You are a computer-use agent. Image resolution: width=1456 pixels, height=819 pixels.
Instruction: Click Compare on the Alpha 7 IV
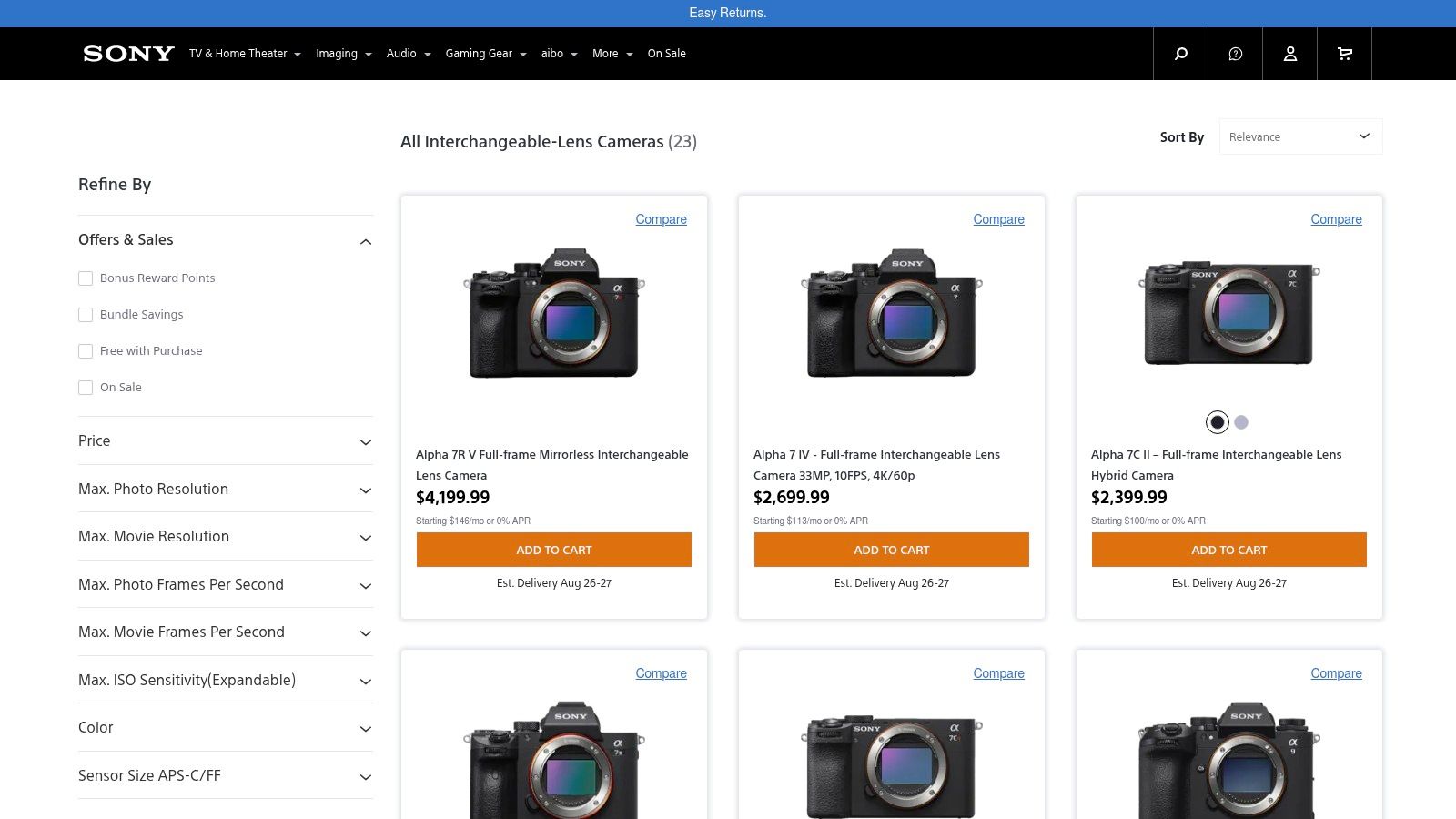point(998,219)
